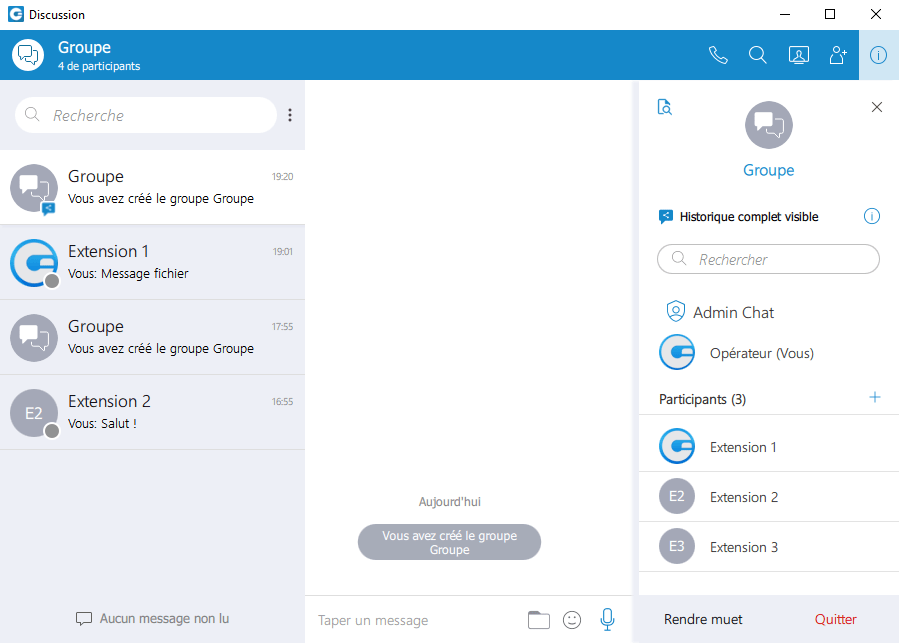The width and height of the screenshot is (899, 643).
Task: Click the speech bubble icon beside Aucun message
Action: pyautogui.click(x=84, y=618)
